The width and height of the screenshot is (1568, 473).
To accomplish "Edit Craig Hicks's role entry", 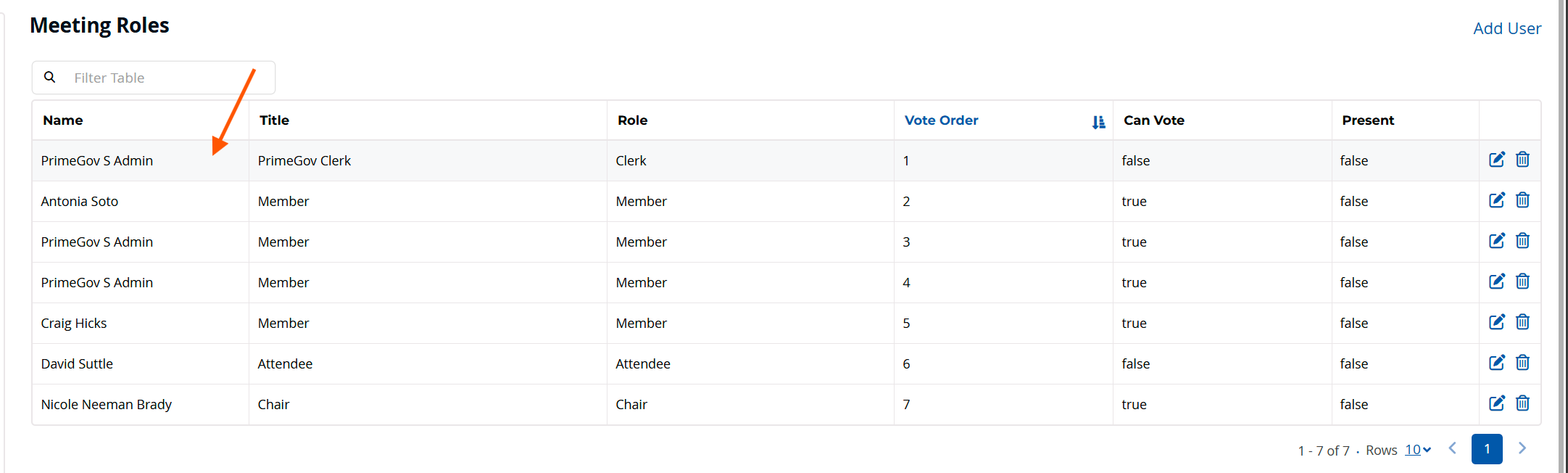I will click(1497, 322).
